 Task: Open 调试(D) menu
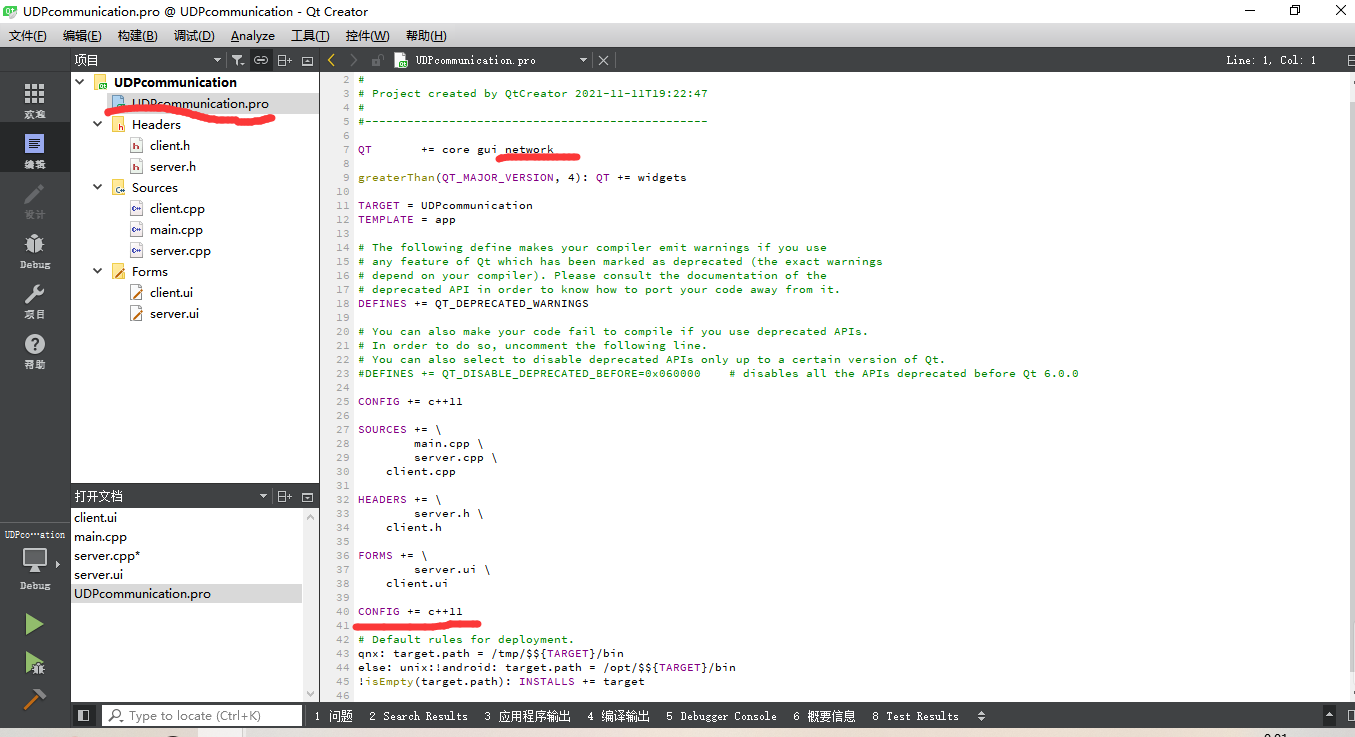[194, 36]
